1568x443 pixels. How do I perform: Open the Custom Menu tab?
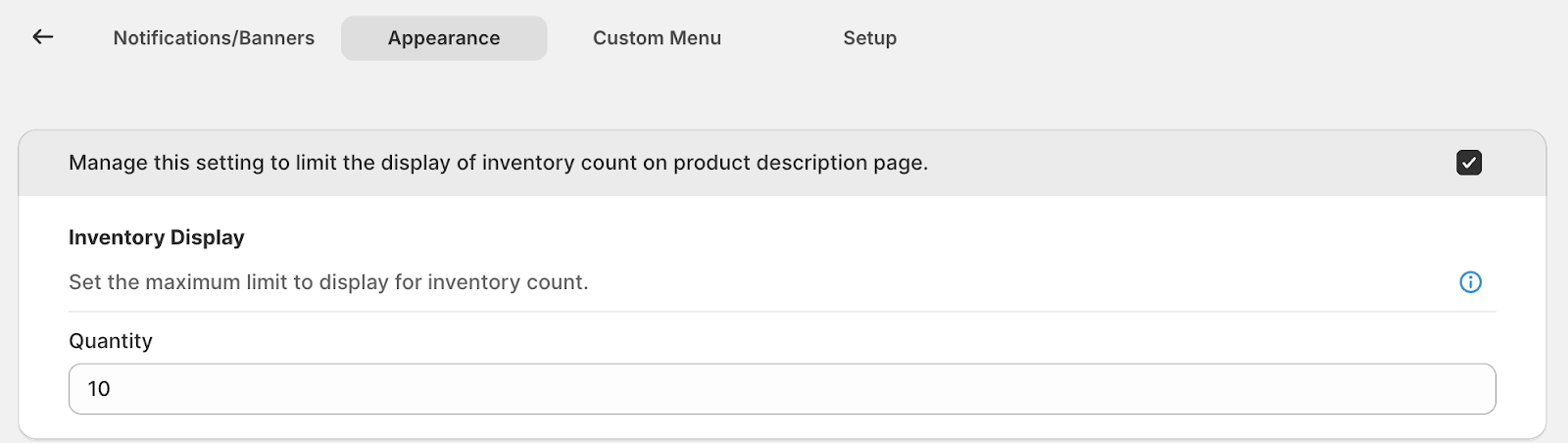[657, 38]
